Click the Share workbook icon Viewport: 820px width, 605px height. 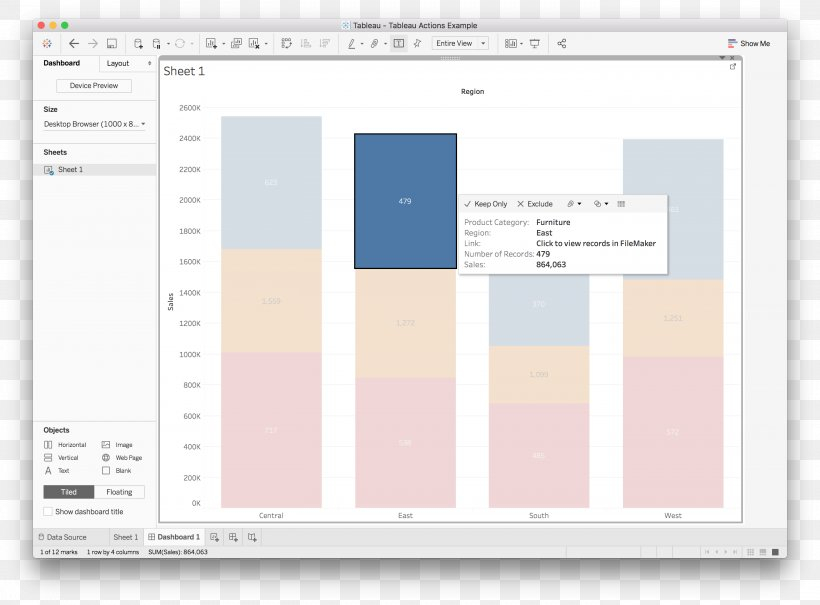(562, 43)
